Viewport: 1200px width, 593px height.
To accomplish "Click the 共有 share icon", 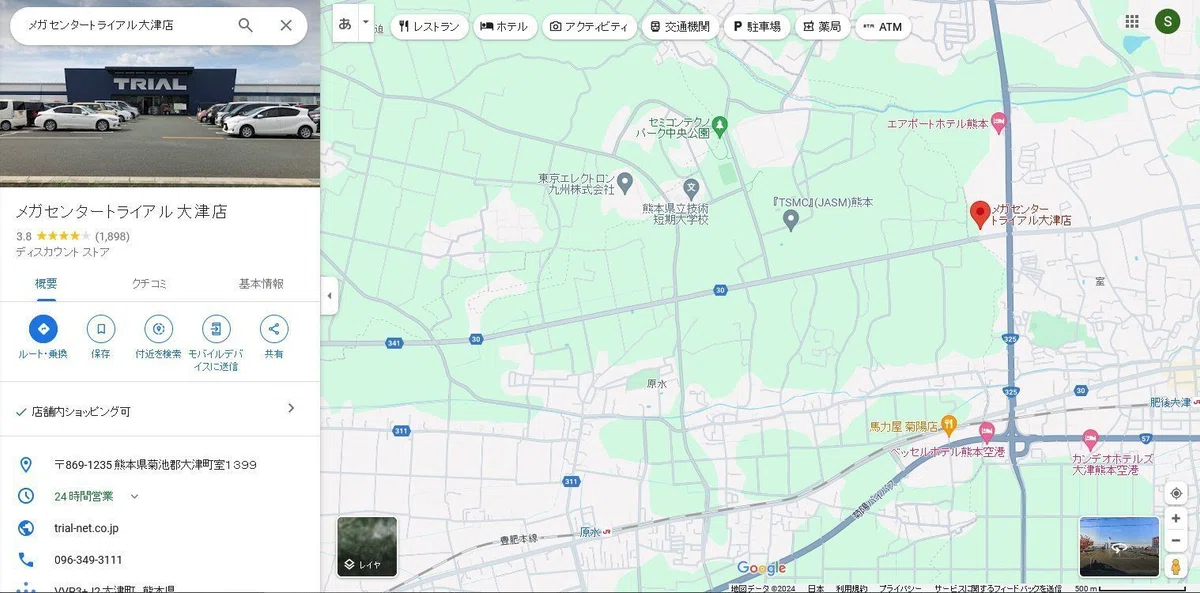I will [x=274, y=328].
